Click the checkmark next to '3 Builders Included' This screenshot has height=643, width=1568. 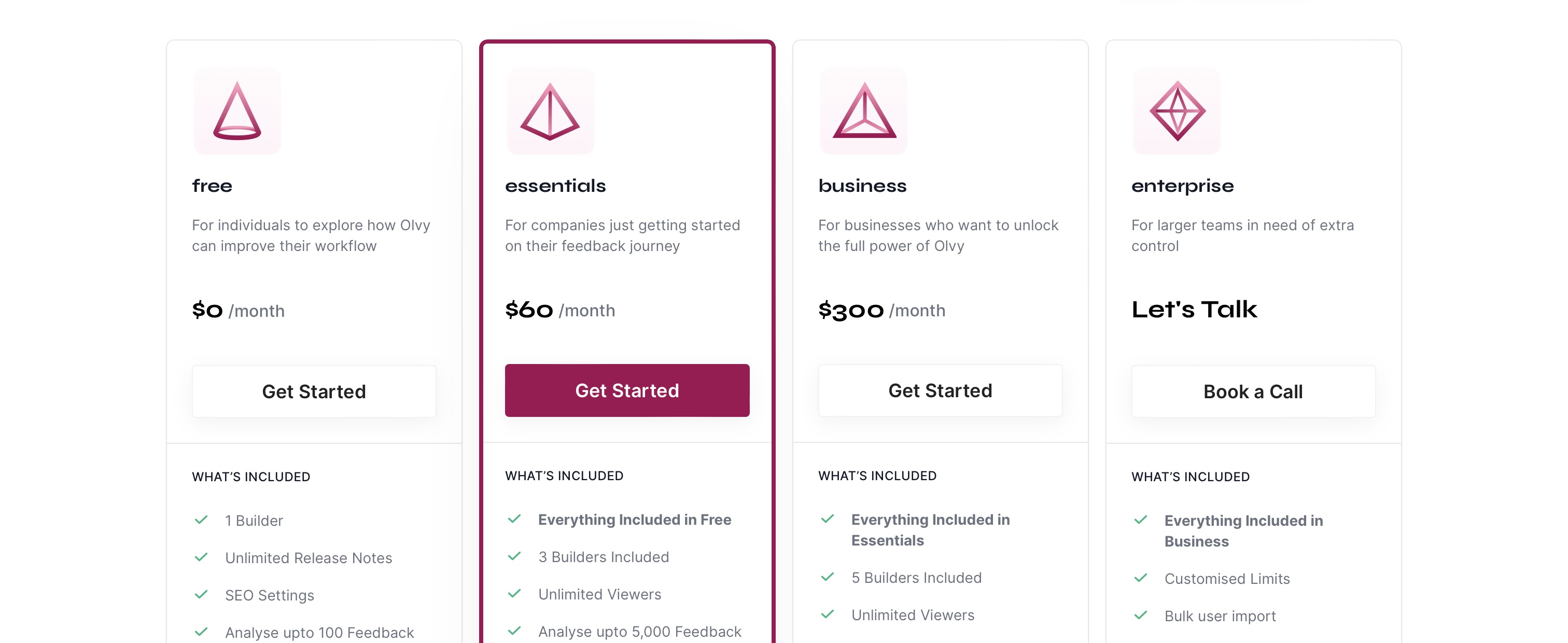(514, 556)
